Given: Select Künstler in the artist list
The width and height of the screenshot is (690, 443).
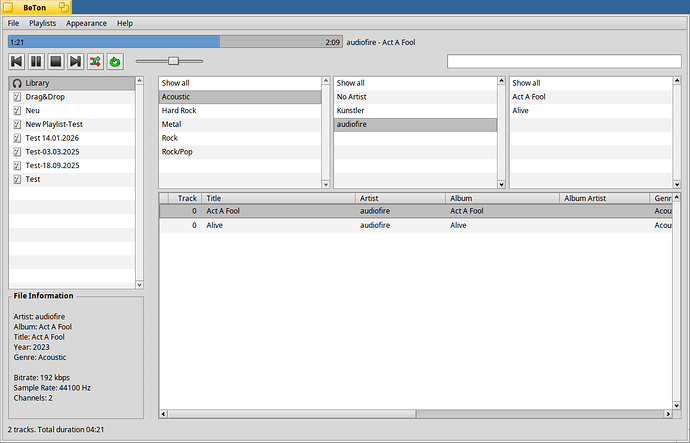Looking at the screenshot, I should click(351, 110).
